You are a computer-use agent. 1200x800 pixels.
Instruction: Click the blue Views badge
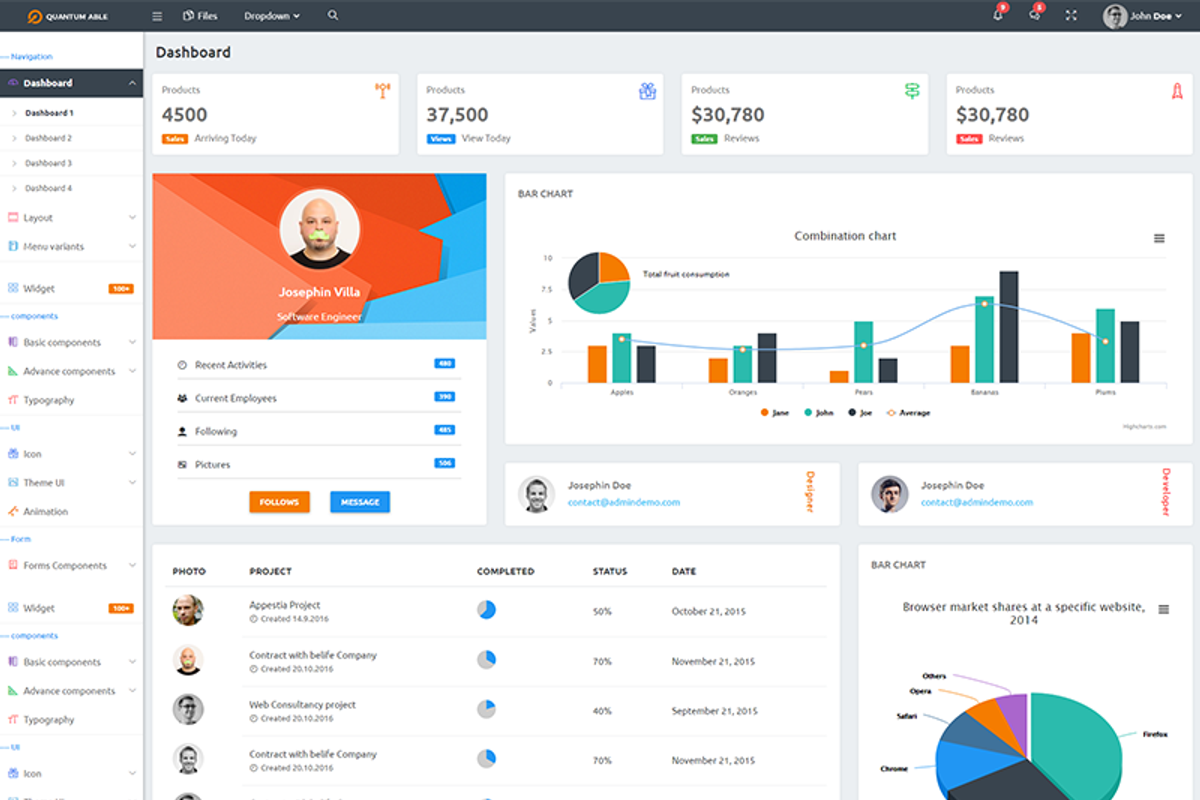441,139
